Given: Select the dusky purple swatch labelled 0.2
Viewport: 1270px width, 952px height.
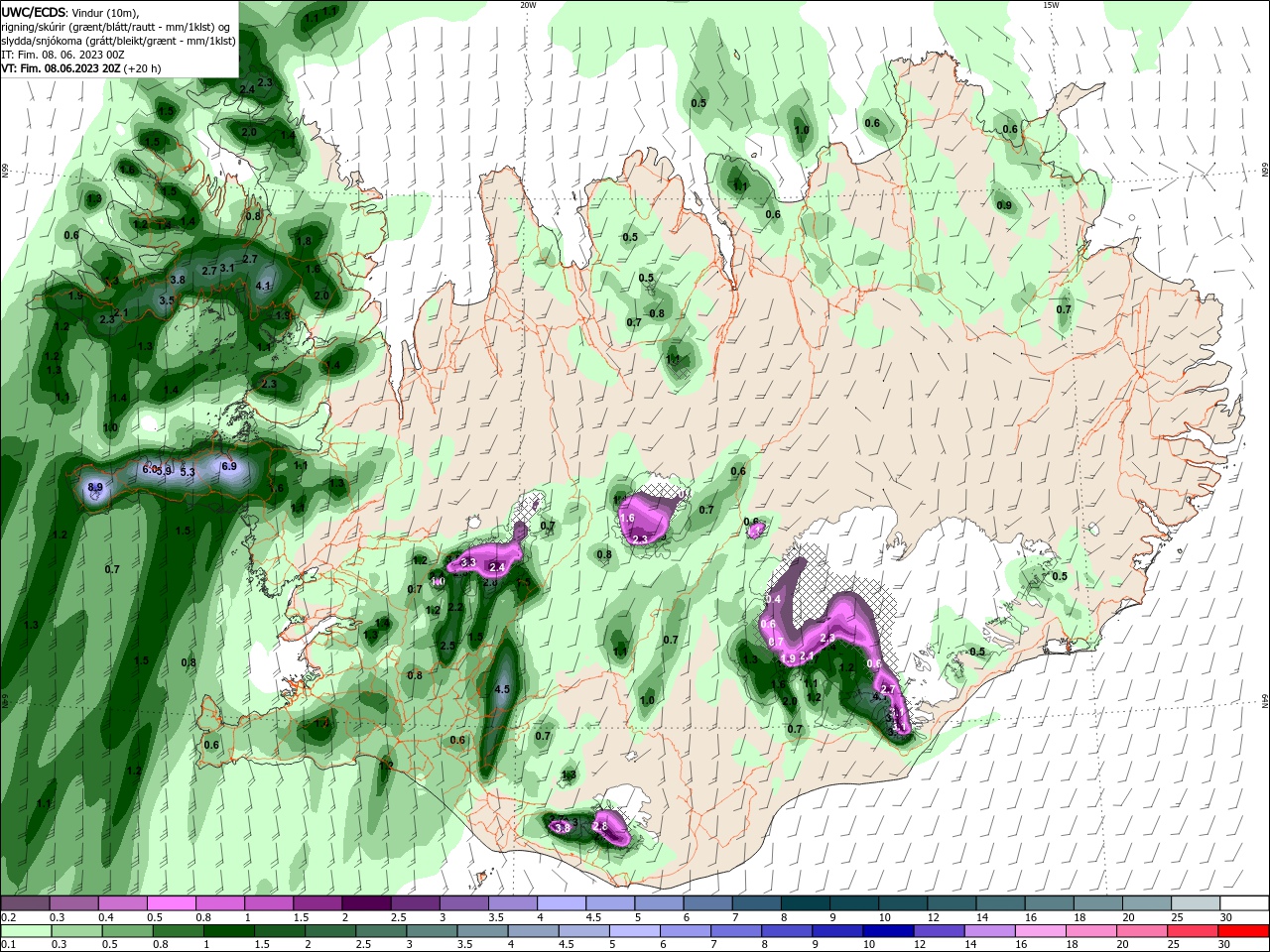Looking at the screenshot, I should [x=26, y=903].
